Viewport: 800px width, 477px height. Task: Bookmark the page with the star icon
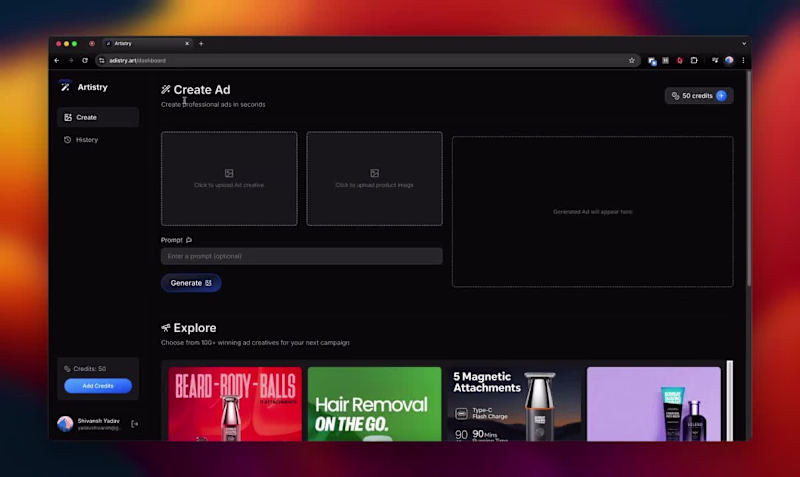point(632,61)
